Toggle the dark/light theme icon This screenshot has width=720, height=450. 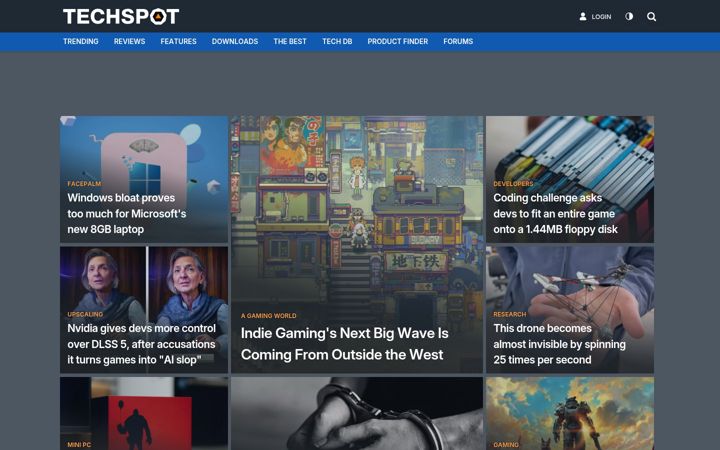tap(629, 17)
